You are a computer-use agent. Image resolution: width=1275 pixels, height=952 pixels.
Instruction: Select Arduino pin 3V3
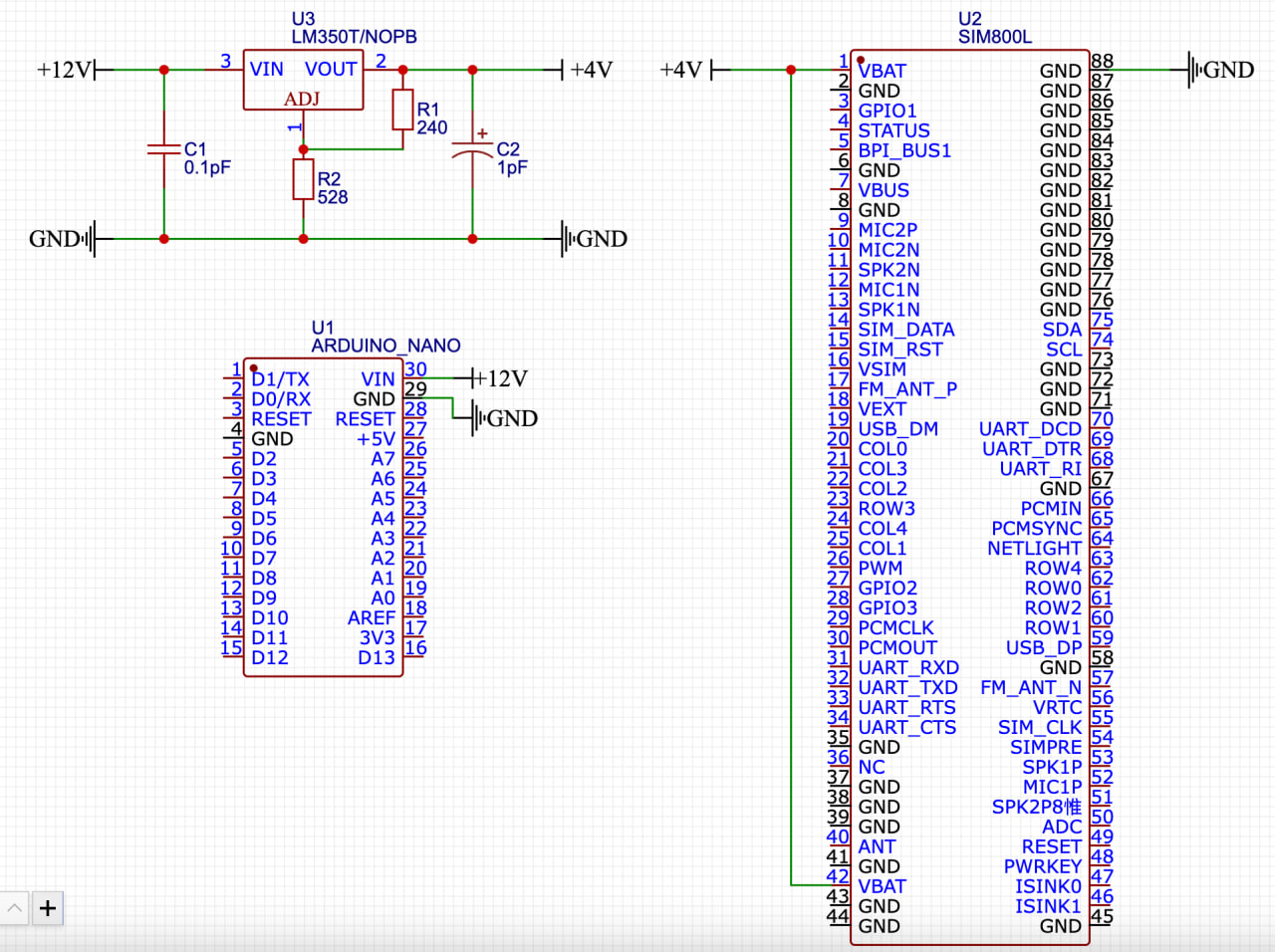[378, 638]
